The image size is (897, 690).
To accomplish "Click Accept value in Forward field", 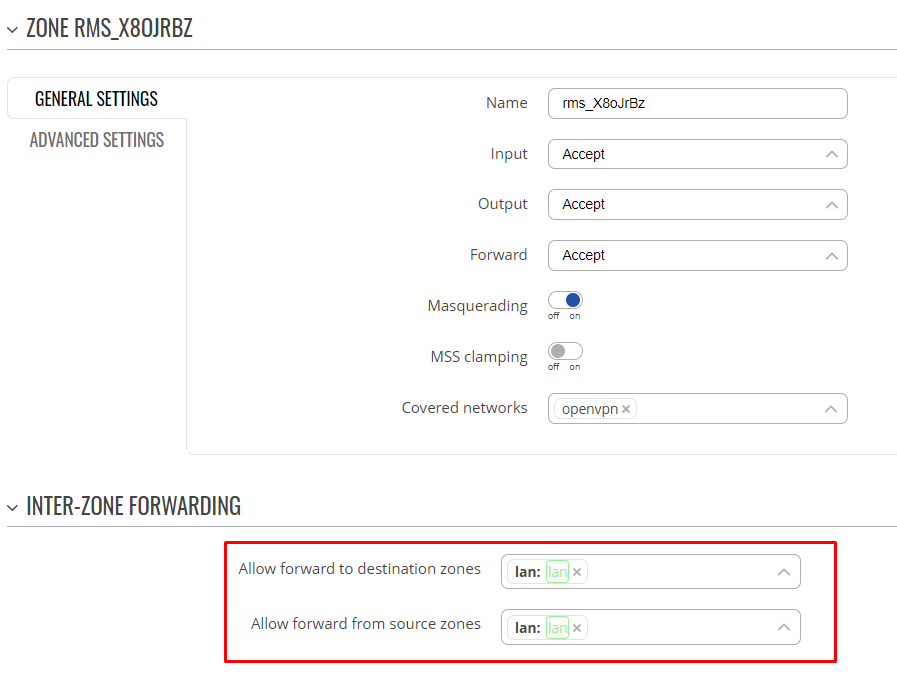I will click(x=583, y=255).
